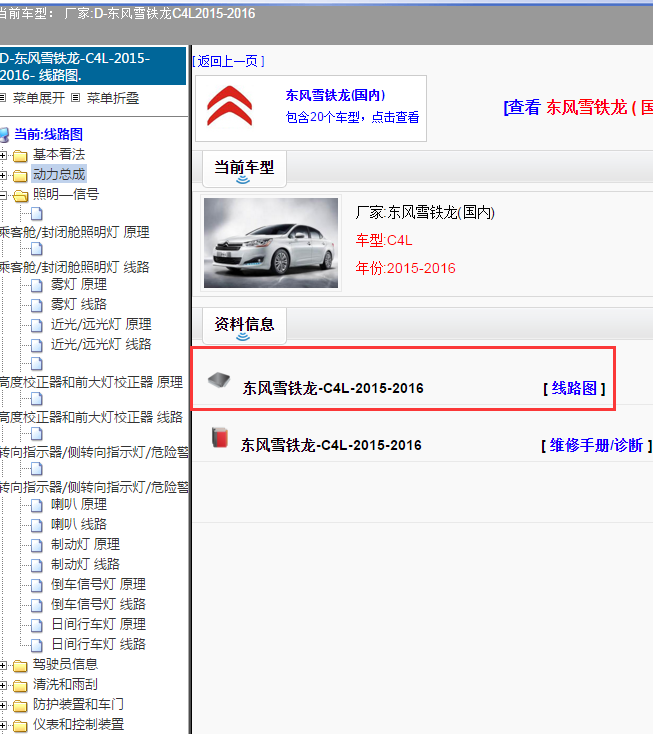653x734 pixels.
Task: Open the 雾灯 原理 entry
Action: pyautogui.click(x=79, y=284)
